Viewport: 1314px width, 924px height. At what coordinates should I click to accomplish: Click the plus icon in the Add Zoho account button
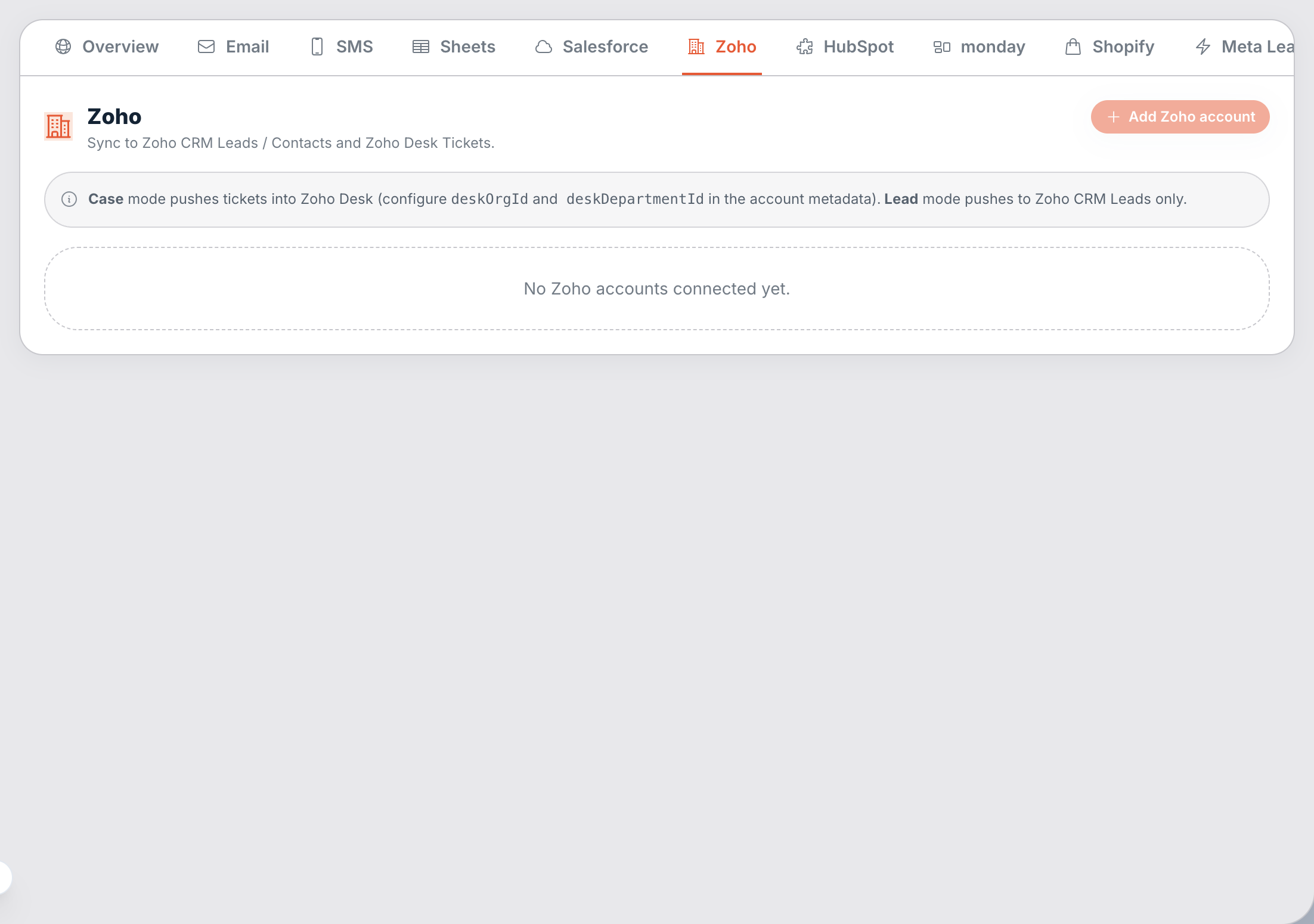1113,117
